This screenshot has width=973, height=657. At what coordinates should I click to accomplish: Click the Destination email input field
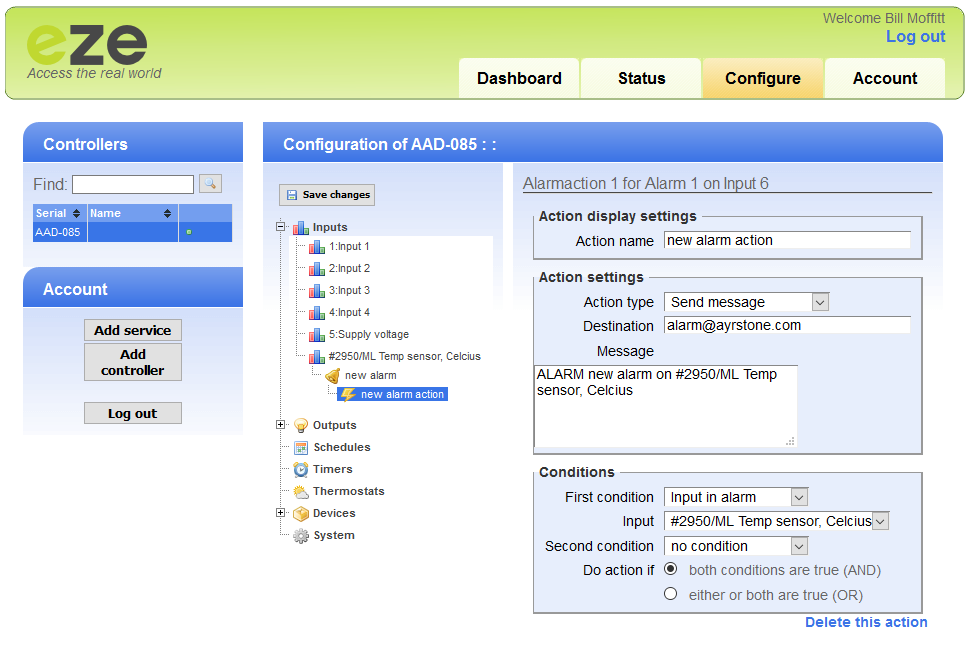787,325
